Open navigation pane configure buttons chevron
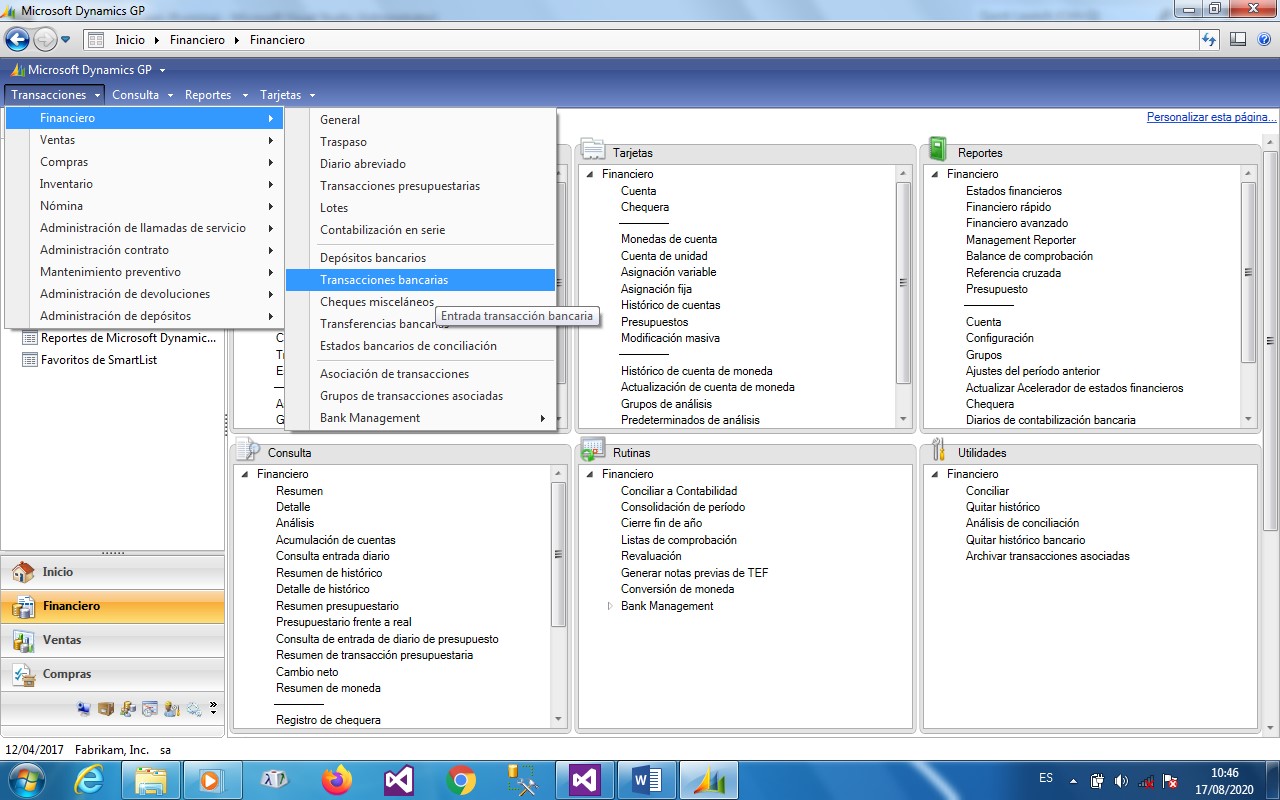 (213, 708)
